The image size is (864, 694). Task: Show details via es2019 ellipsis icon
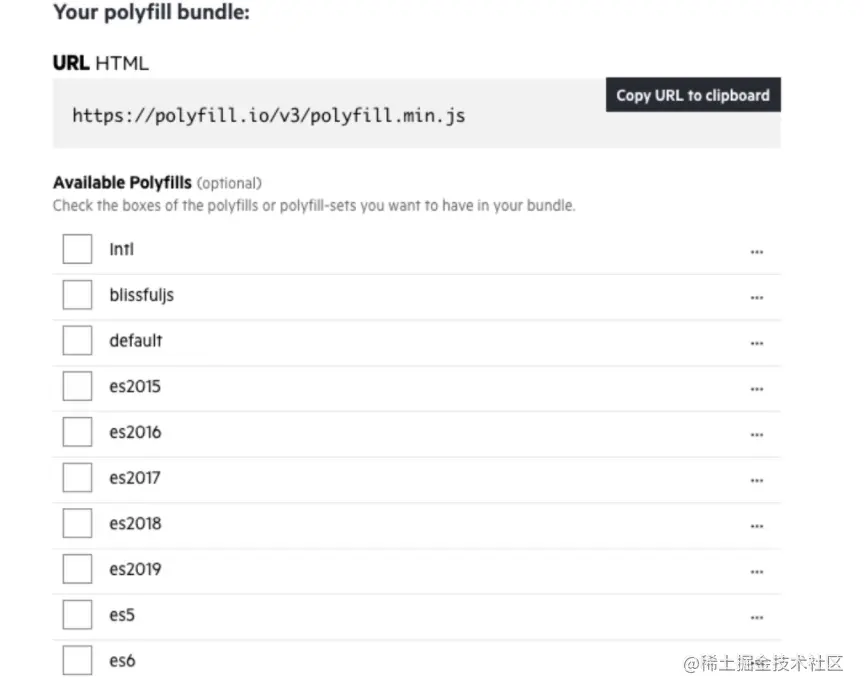tap(757, 572)
